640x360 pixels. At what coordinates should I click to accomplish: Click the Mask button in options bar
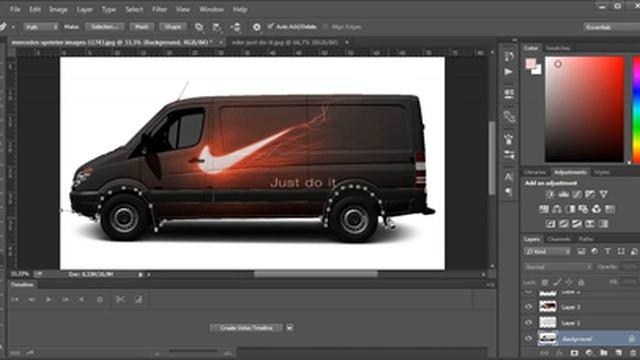(142, 27)
